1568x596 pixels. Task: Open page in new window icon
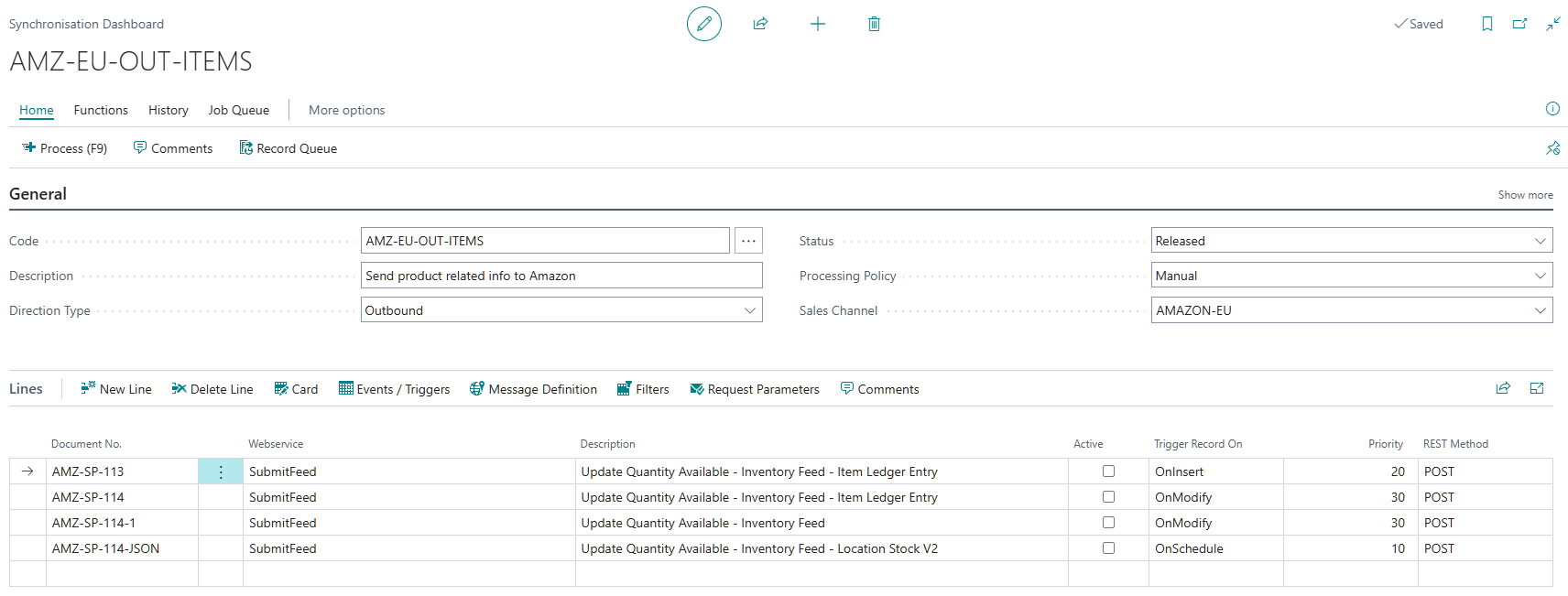(1520, 24)
